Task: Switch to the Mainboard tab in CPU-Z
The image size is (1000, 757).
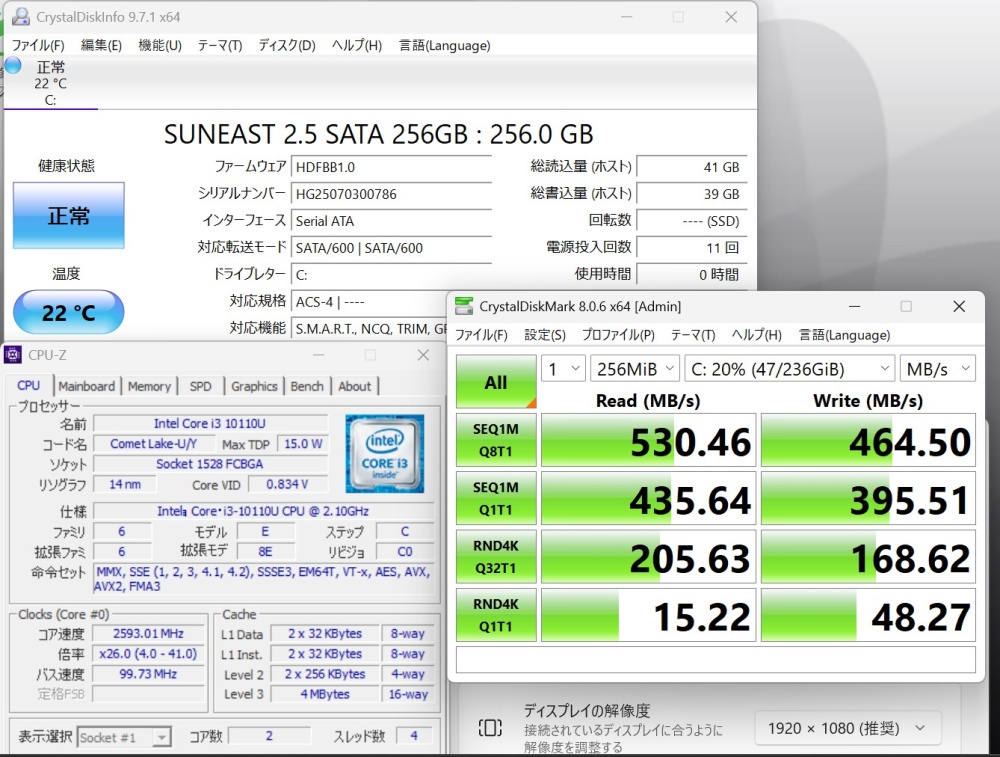Action: point(87,386)
